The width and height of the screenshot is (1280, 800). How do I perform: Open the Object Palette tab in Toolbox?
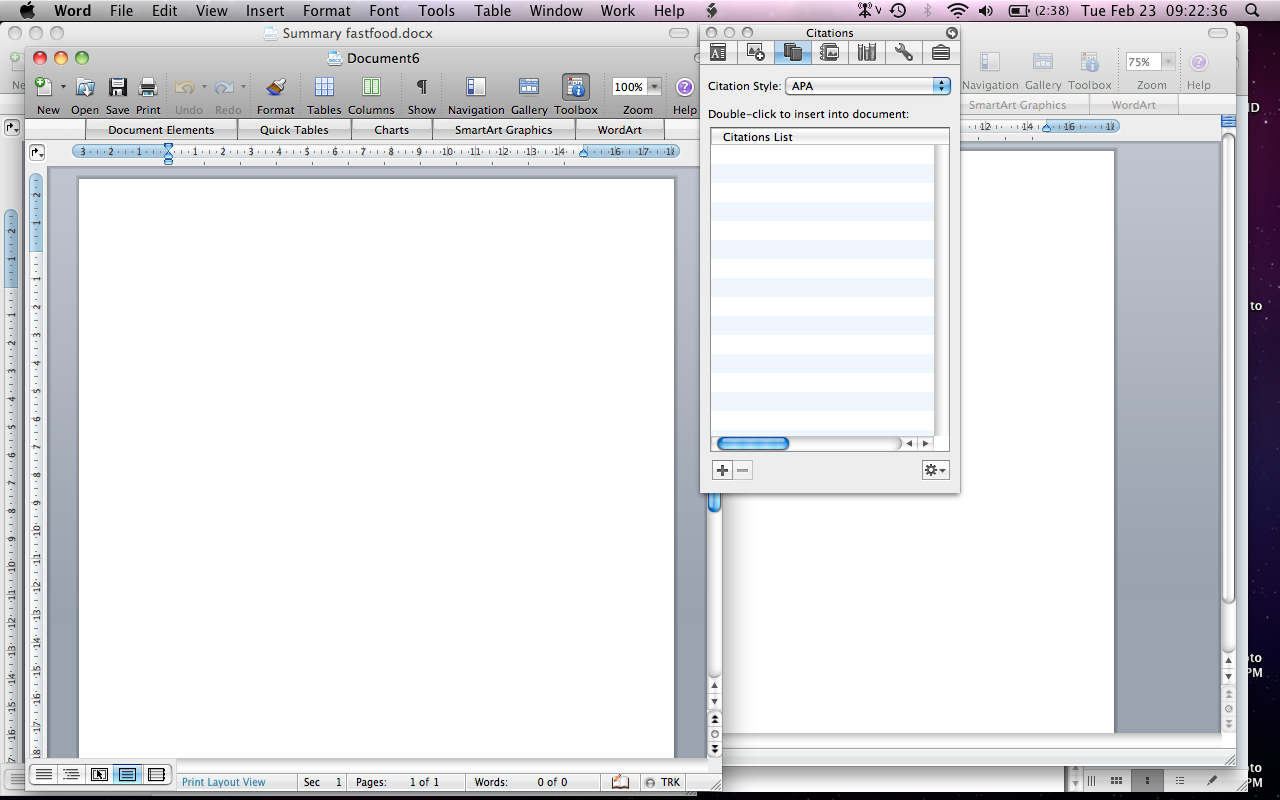(x=755, y=52)
